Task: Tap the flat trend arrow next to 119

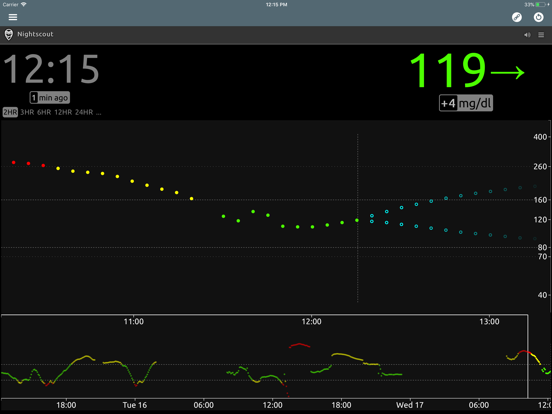Action: 507,73
